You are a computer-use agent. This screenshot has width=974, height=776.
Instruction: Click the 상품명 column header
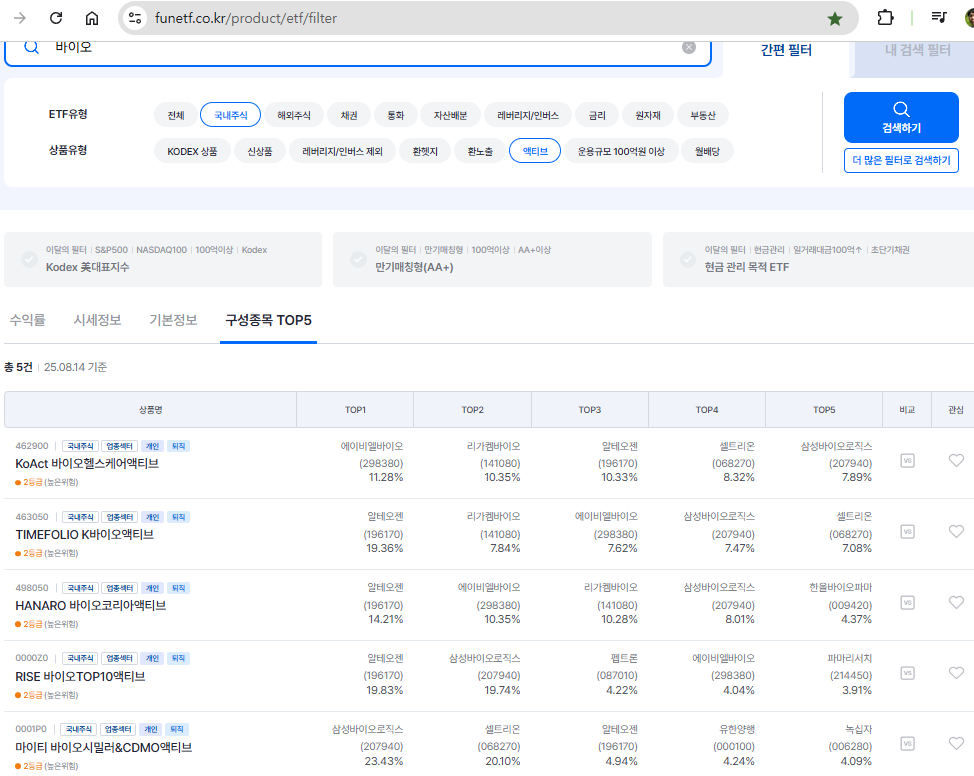click(150, 409)
